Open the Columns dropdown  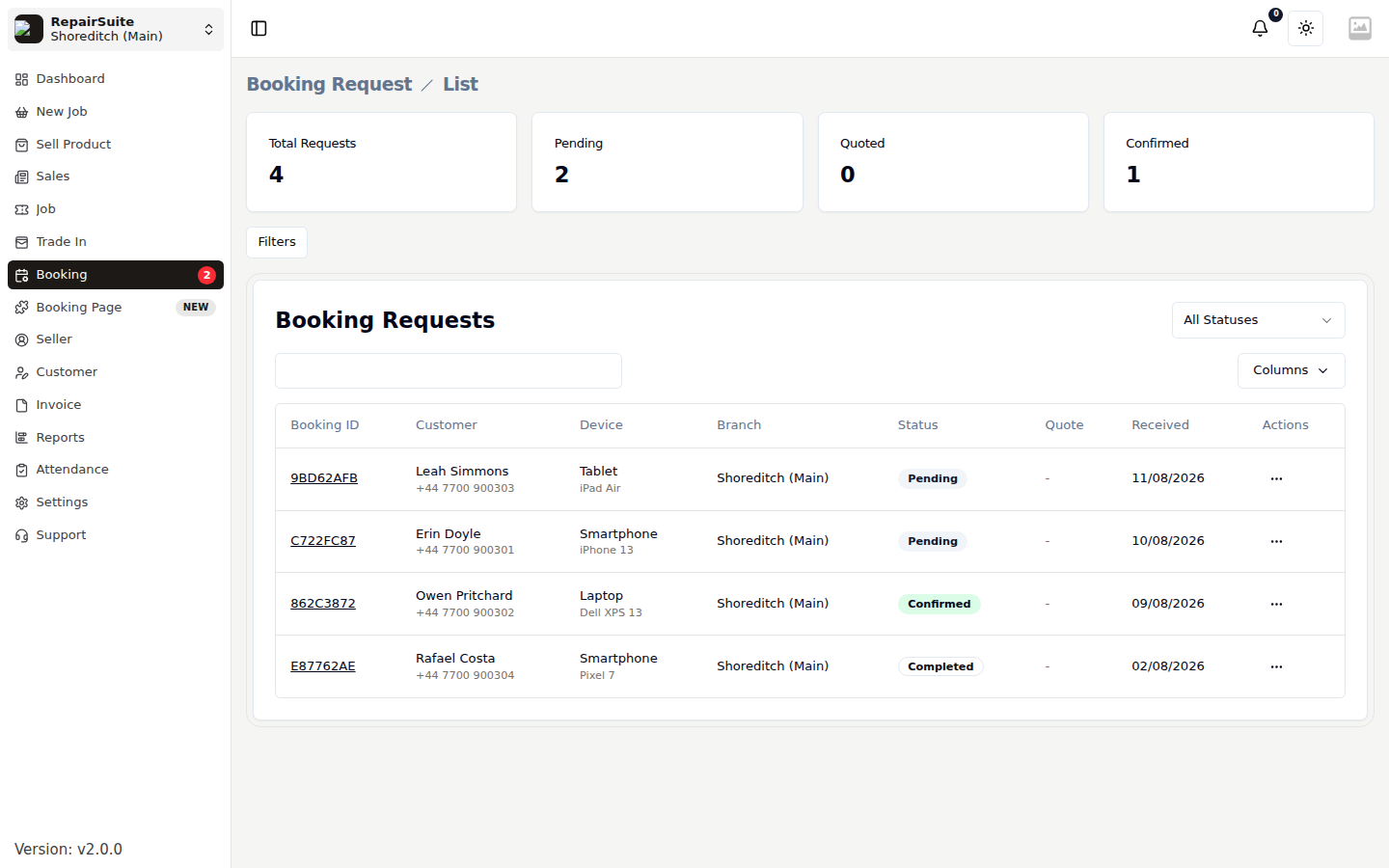tap(1291, 370)
